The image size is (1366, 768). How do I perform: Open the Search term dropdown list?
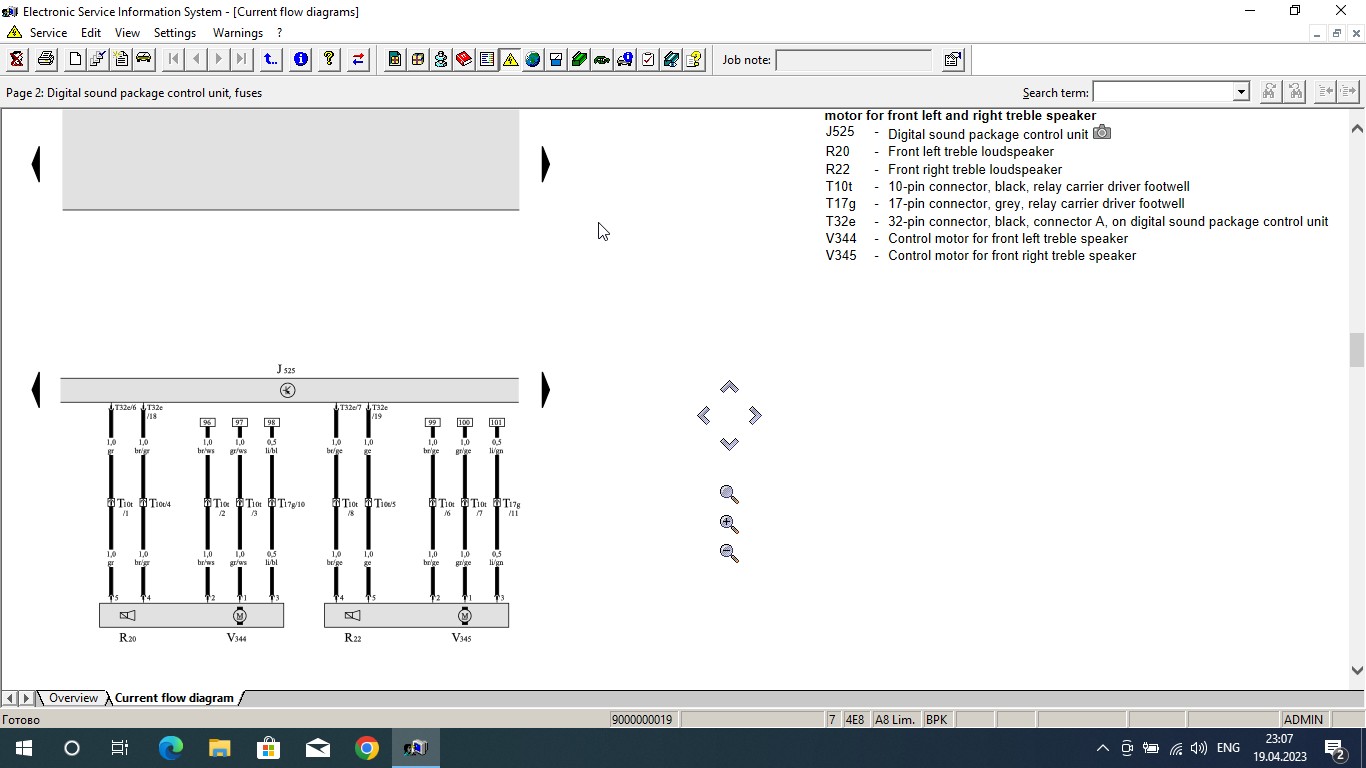click(1241, 92)
